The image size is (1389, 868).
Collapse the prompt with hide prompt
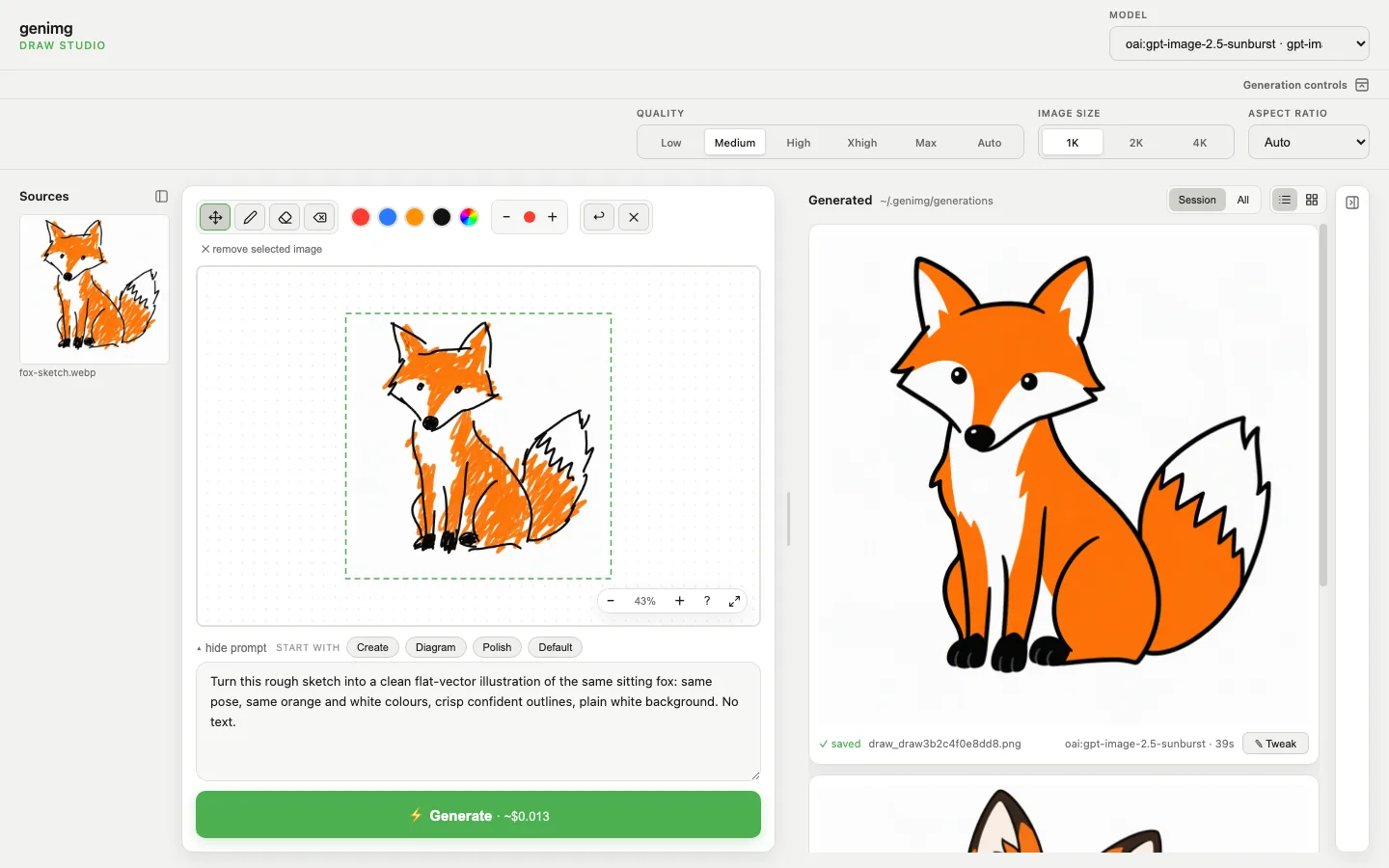(x=231, y=648)
